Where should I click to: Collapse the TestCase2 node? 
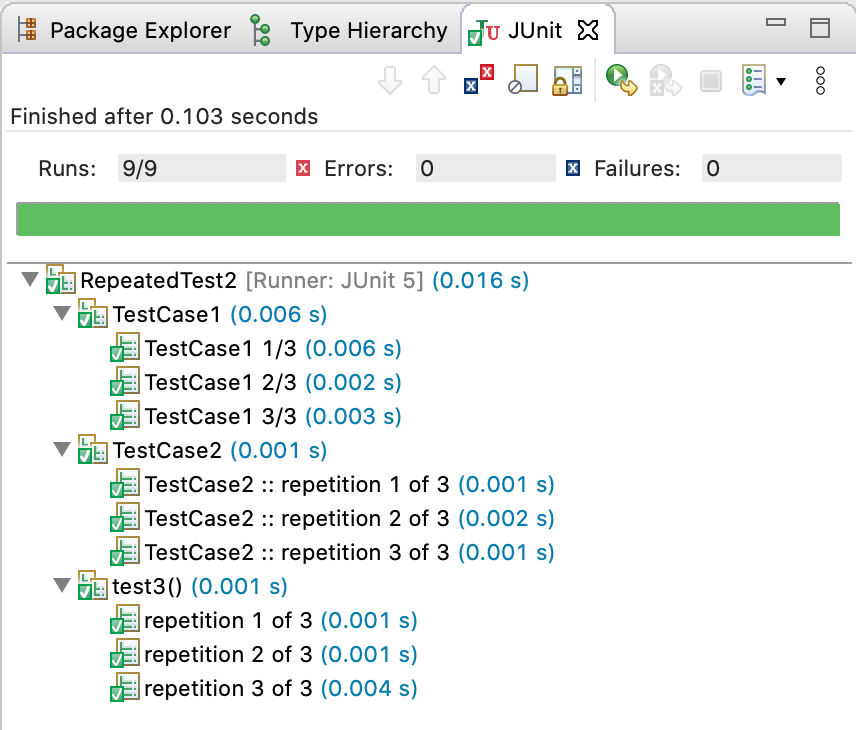pos(61,450)
